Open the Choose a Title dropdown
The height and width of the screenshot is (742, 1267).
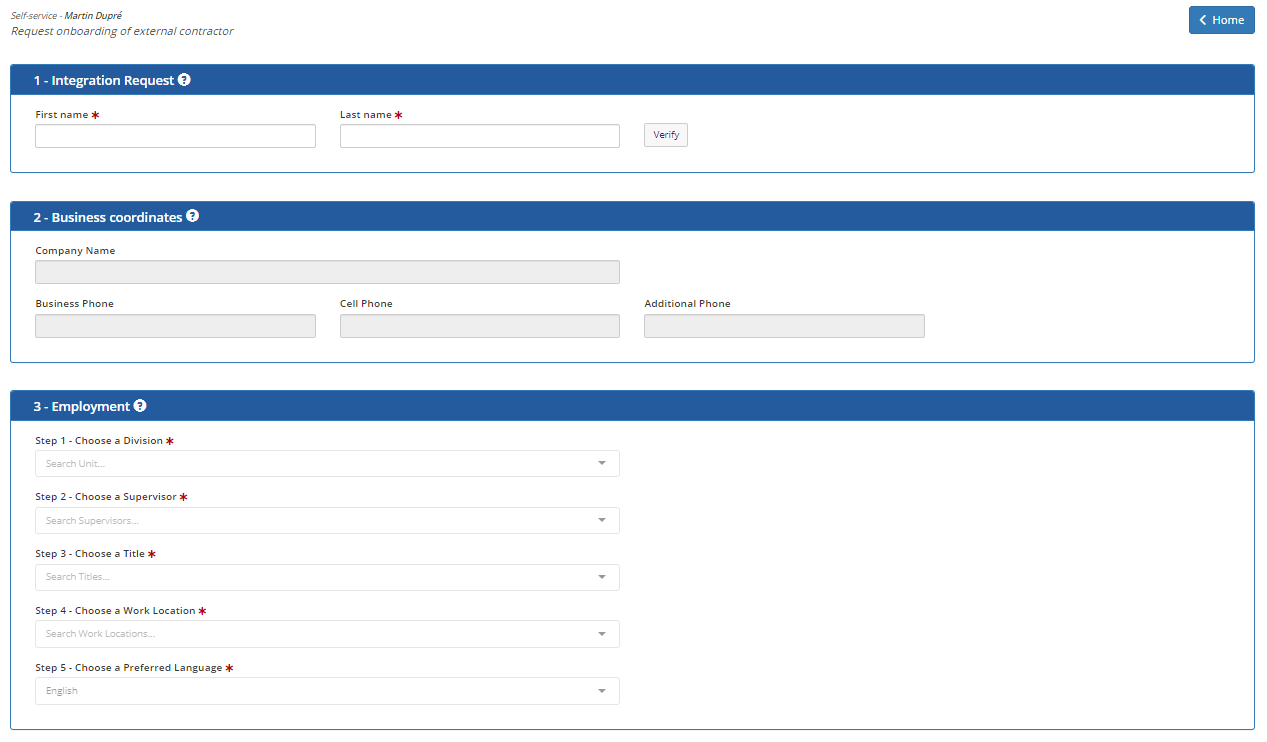[327, 577]
